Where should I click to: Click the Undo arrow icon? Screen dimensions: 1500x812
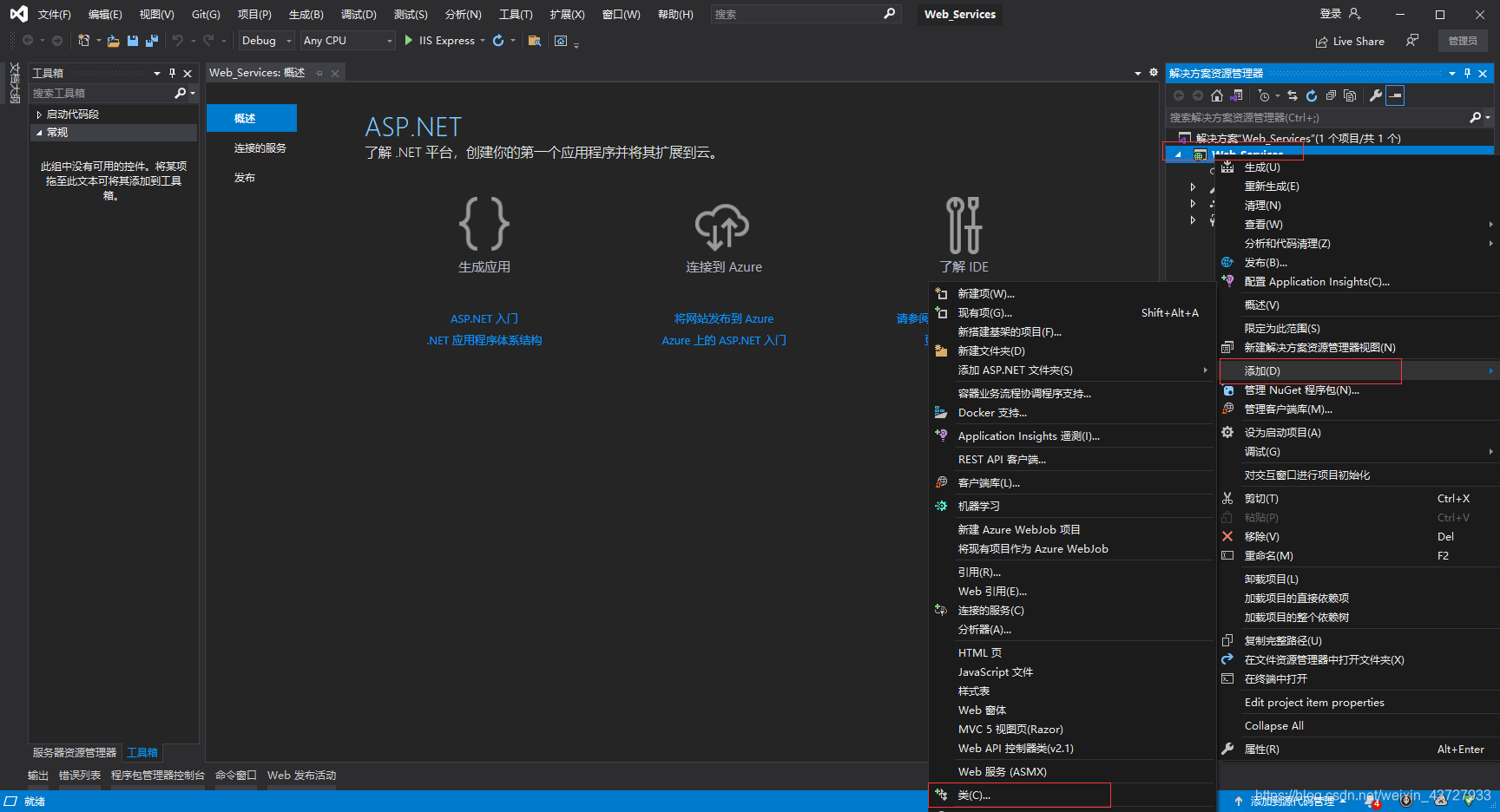[x=178, y=41]
